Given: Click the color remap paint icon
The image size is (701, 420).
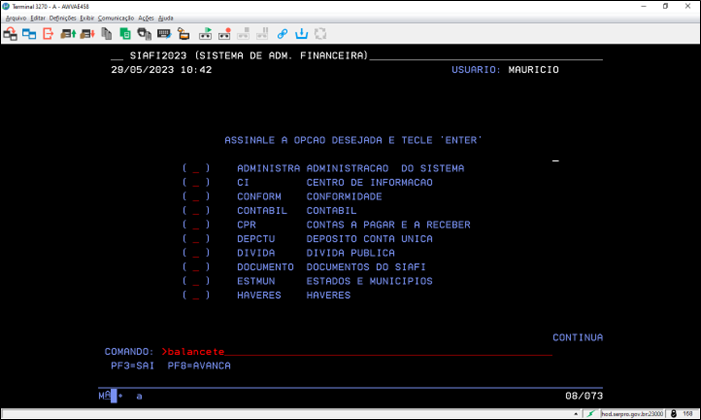Looking at the screenshot, I should 183,34.
